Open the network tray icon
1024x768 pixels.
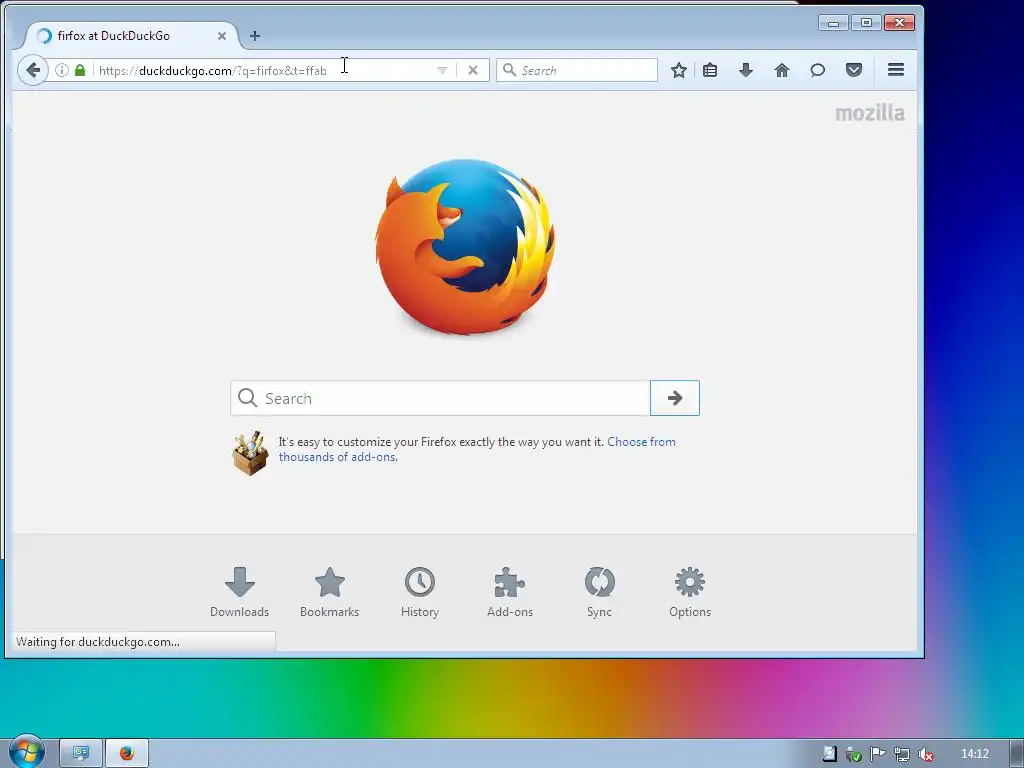point(902,754)
